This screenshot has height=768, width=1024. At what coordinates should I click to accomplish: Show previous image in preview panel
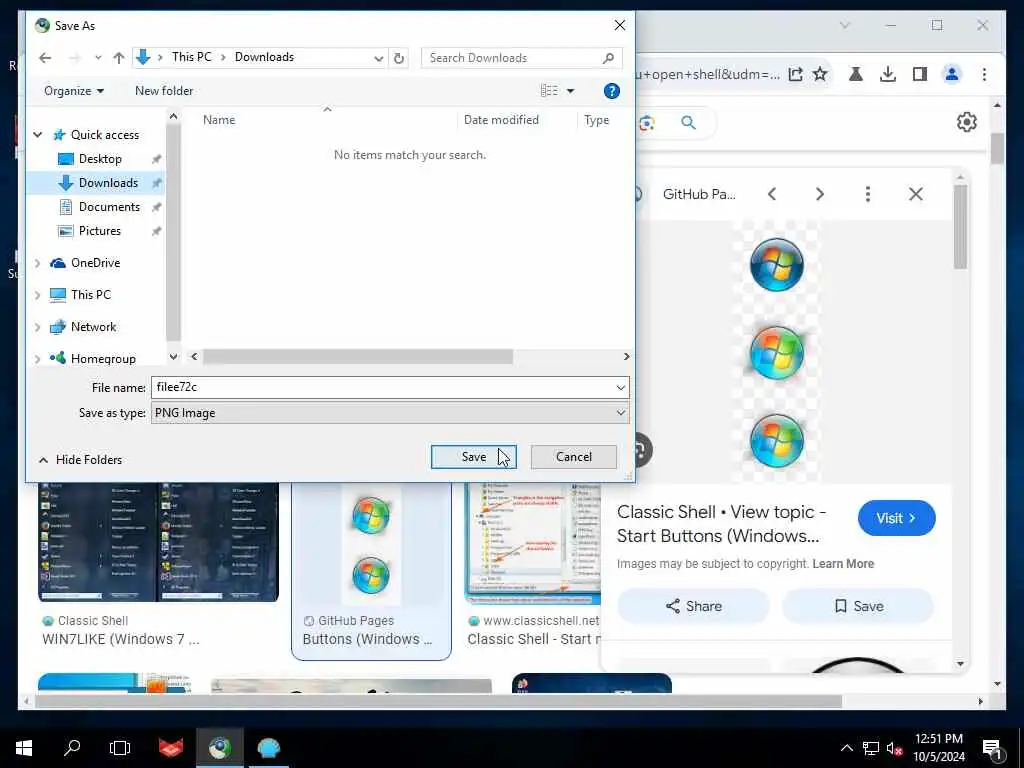point(772,194)
